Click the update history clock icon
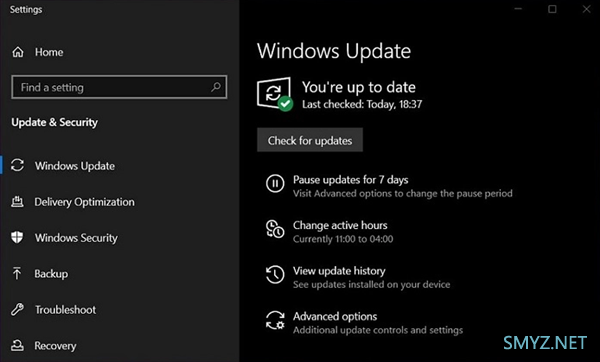The image size is (600, 362). pos(275,274)
